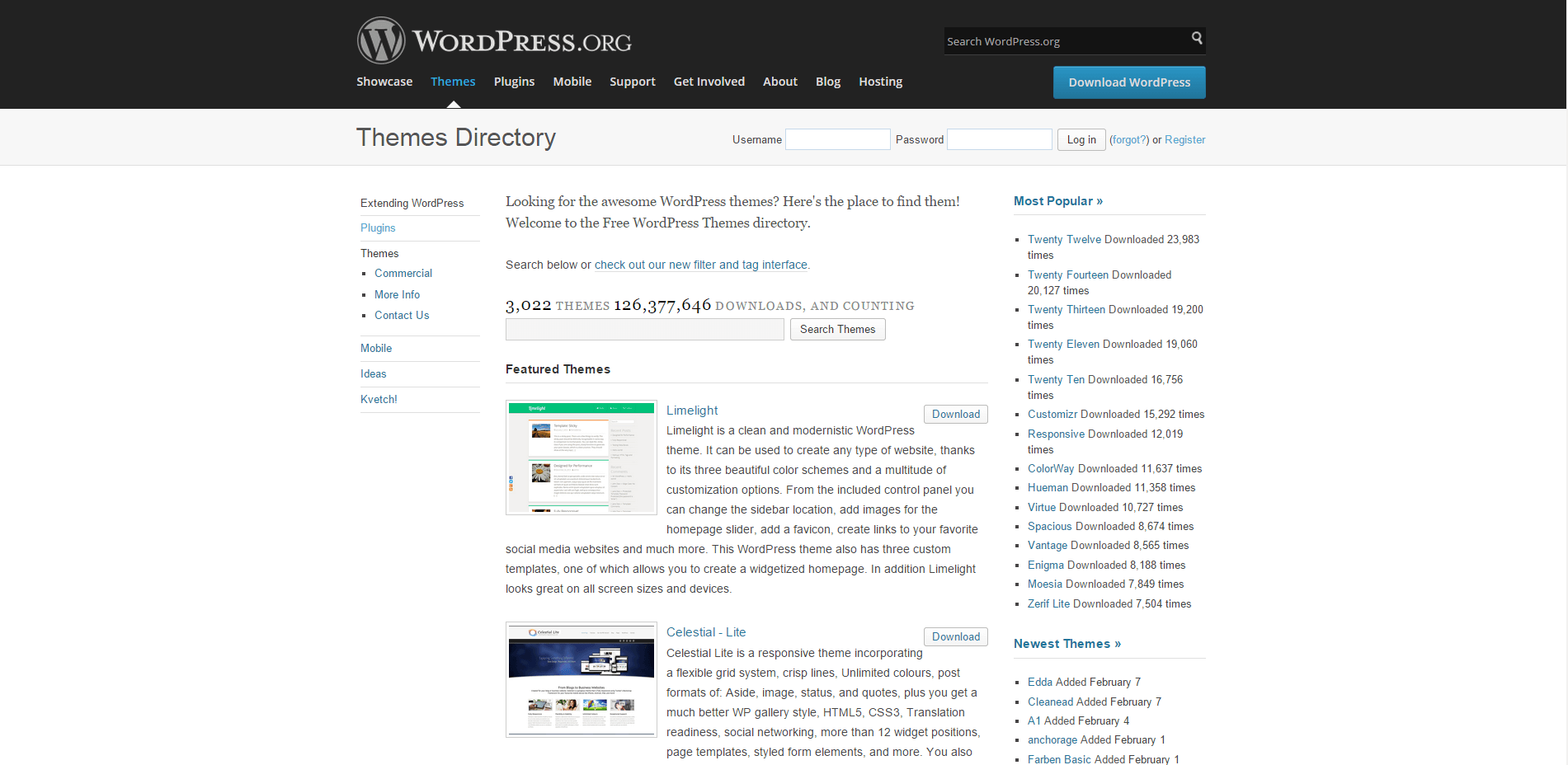This screenshot has width=1568, height=765.
Task: Open the new filter and tag interface link
Action: pos(701,265)
